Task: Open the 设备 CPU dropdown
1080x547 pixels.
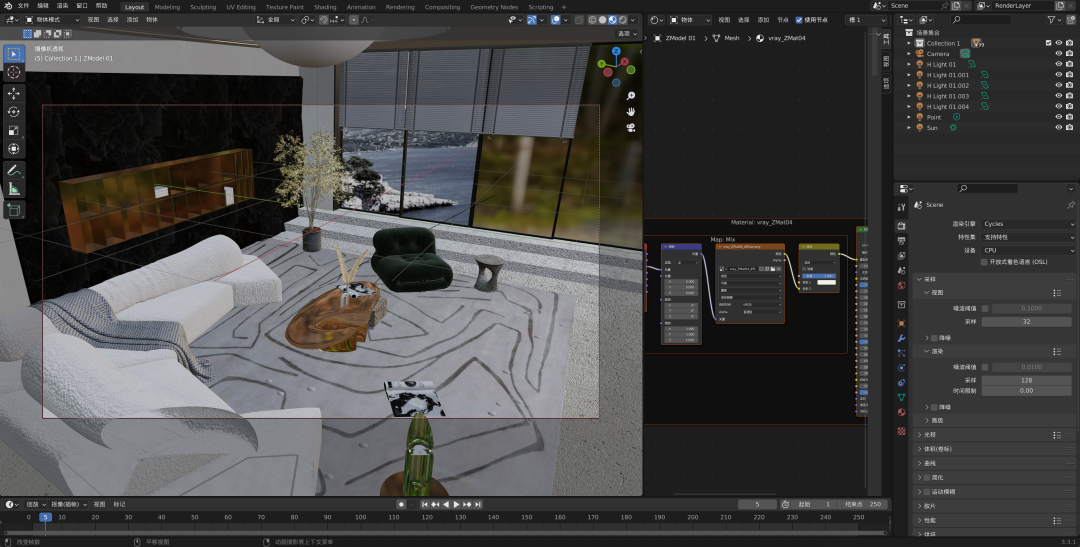Action: click(x=1028, y=250)
